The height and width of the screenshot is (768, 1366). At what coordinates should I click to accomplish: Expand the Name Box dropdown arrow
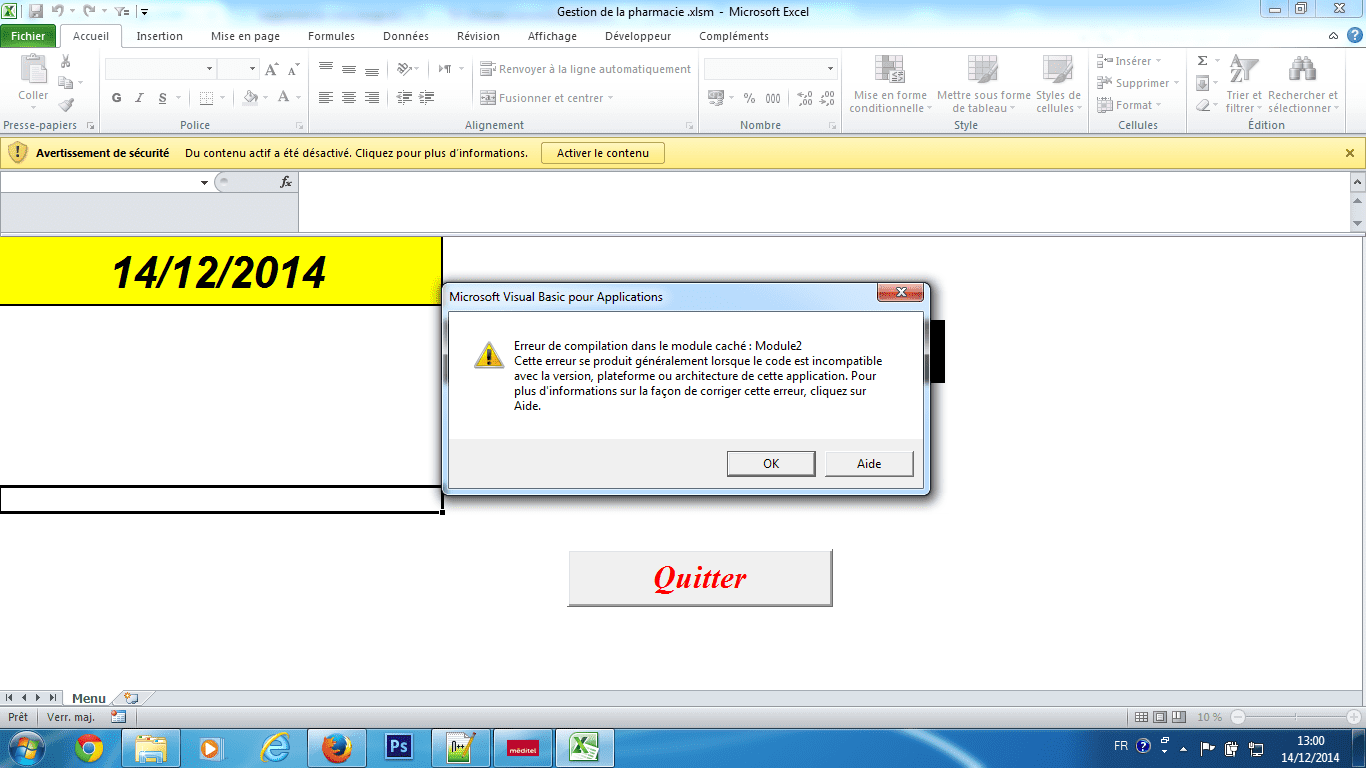204,182
